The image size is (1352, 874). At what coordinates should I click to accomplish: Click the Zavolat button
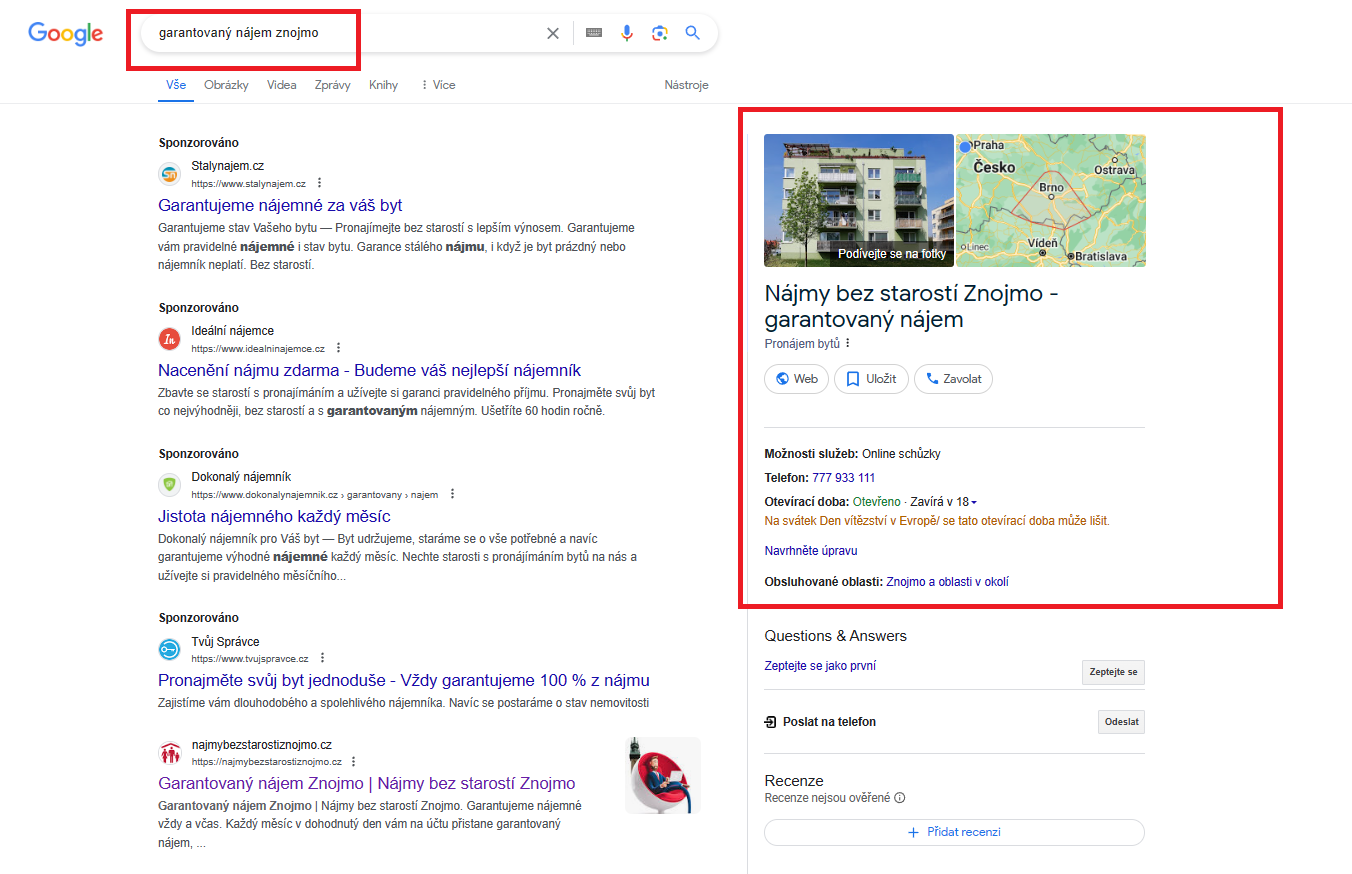tap(953, 379)
